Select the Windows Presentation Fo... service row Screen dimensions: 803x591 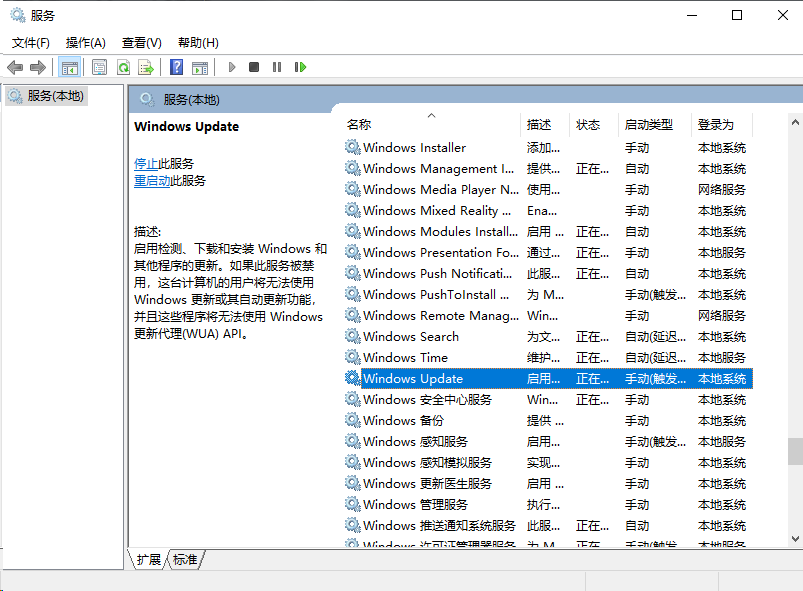click(x=548, y=252)
